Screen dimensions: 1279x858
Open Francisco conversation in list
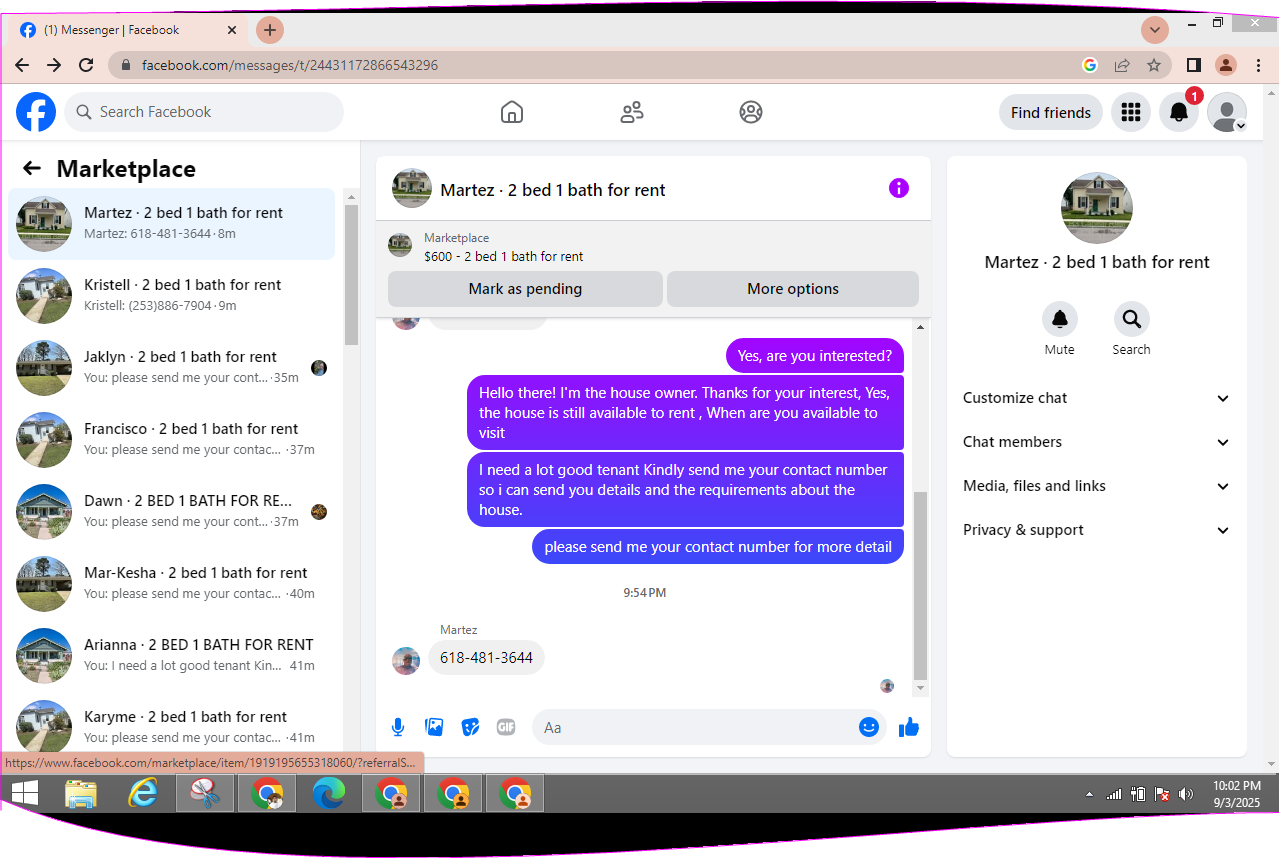coord(172,439)
